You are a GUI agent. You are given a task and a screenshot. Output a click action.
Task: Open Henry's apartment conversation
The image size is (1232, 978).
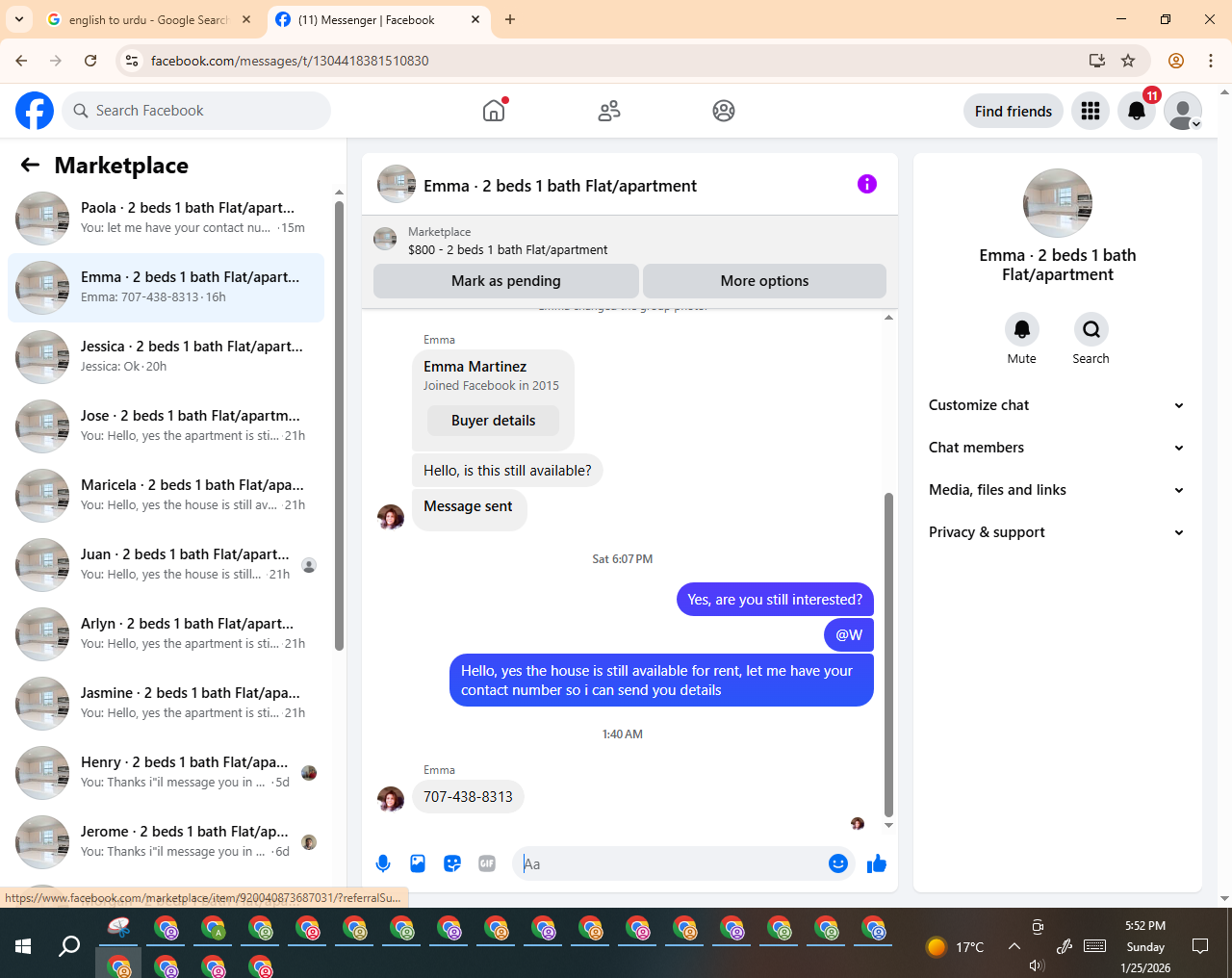(x=166, y=773)
